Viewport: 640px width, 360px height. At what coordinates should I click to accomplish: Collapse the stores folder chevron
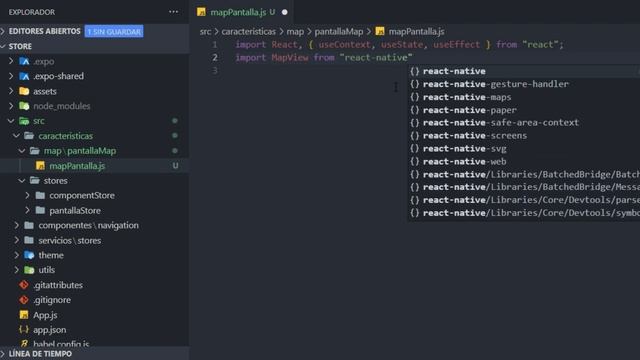22,180
